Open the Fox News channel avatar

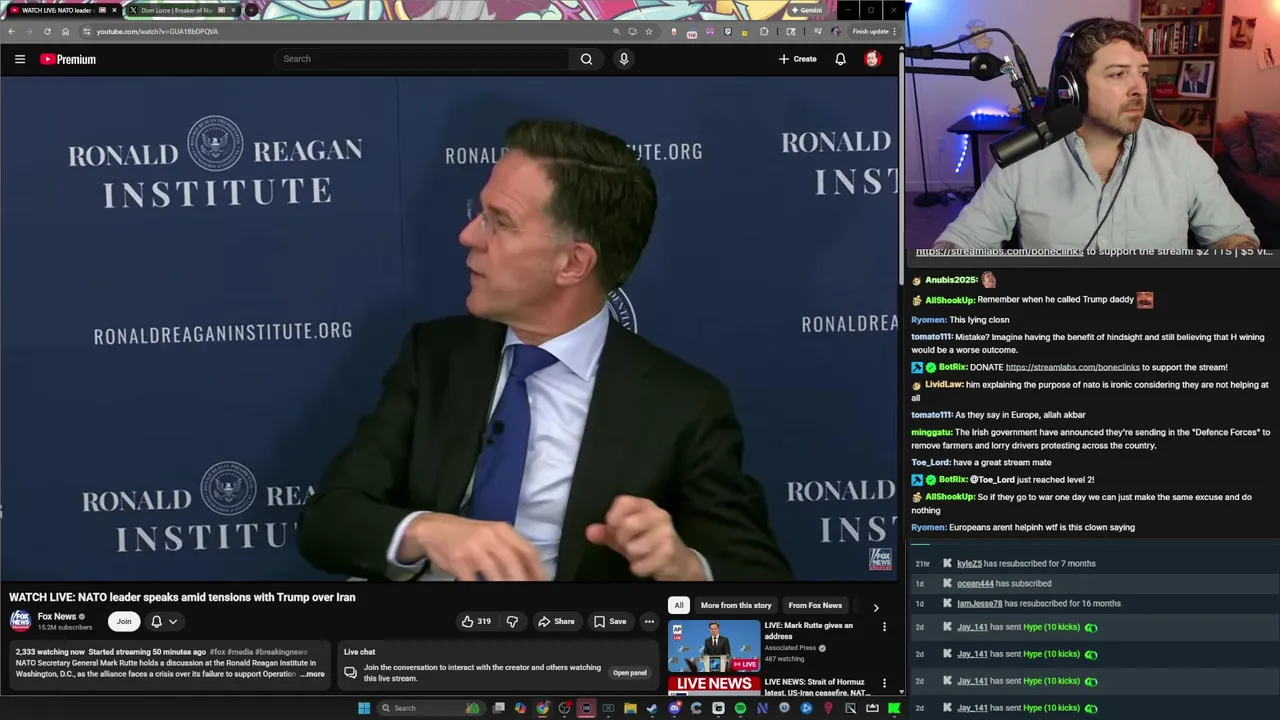tap(20, 621)
